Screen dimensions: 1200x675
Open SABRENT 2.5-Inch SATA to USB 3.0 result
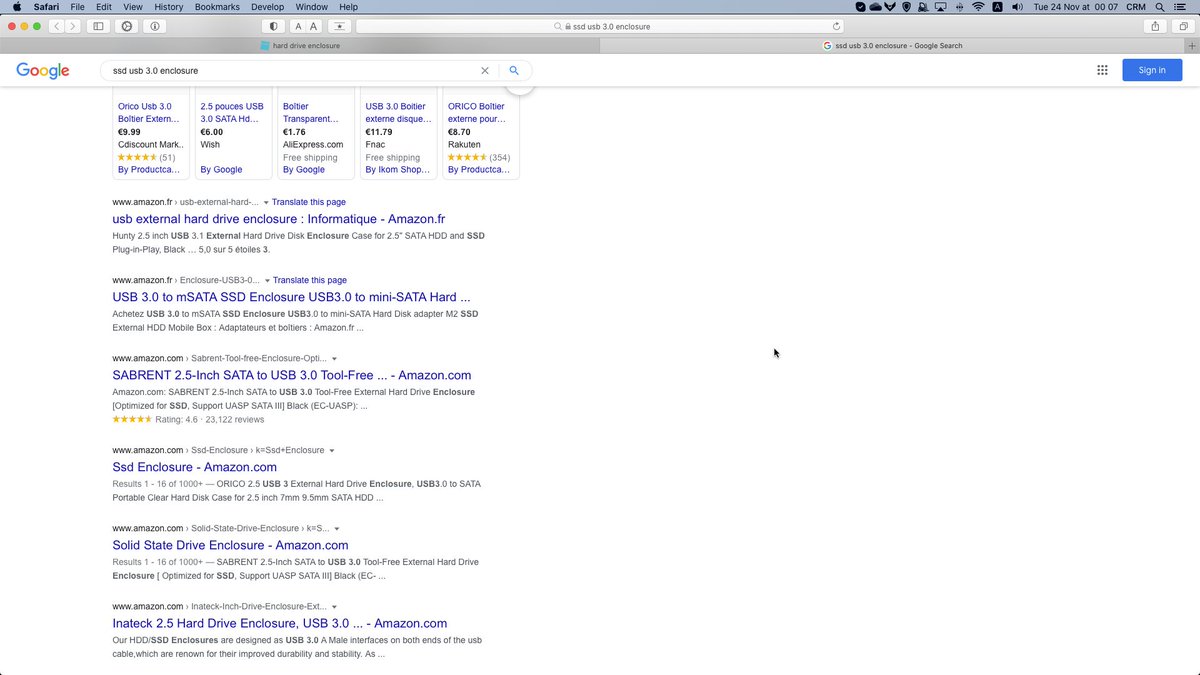292,375
